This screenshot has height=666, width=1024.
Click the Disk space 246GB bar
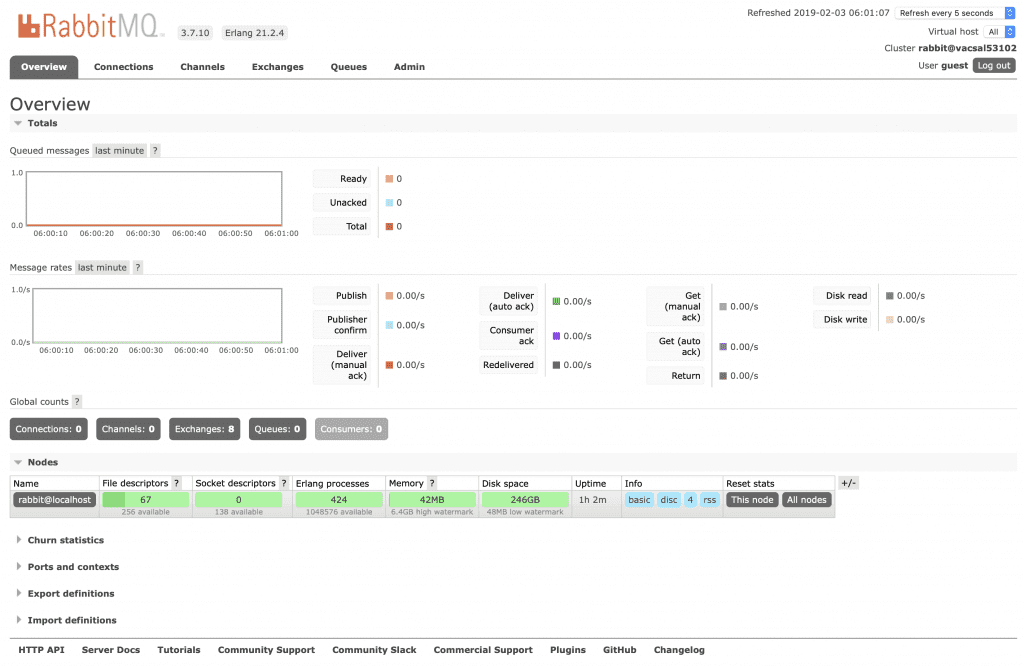(x=525, y=500)
